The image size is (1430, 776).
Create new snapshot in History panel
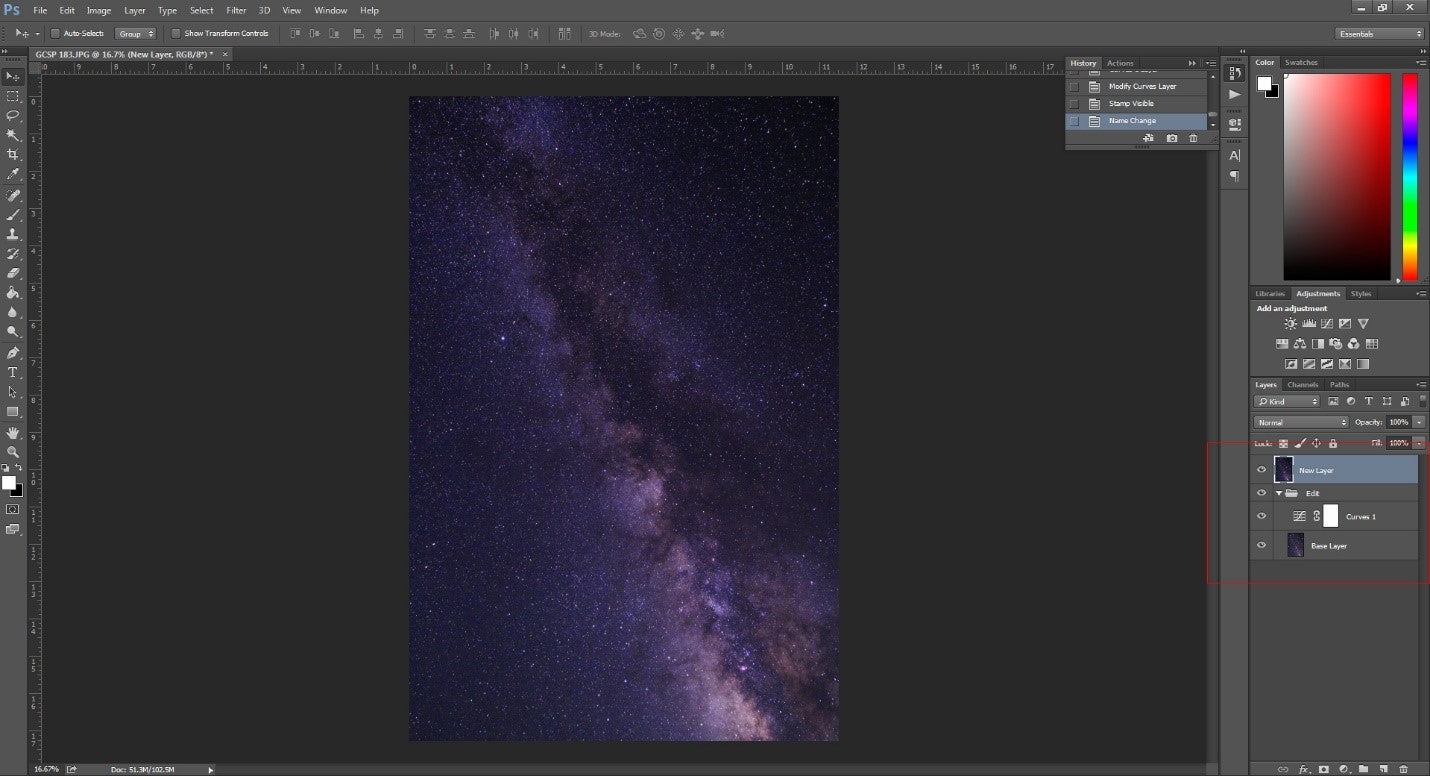click(1172, 138)
